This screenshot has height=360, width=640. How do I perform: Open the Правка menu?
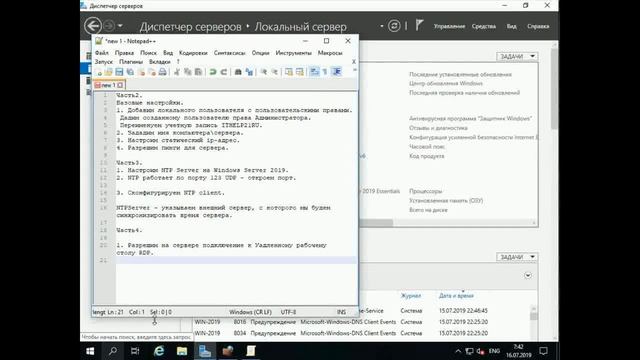tap(124, 53)
